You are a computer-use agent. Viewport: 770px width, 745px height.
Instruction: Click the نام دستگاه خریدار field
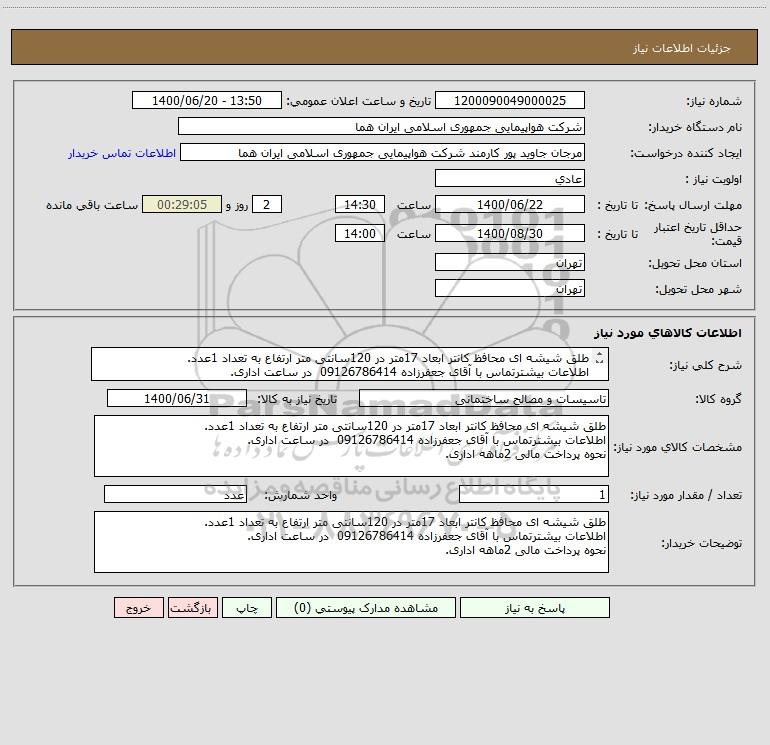(x=381, y=127)
